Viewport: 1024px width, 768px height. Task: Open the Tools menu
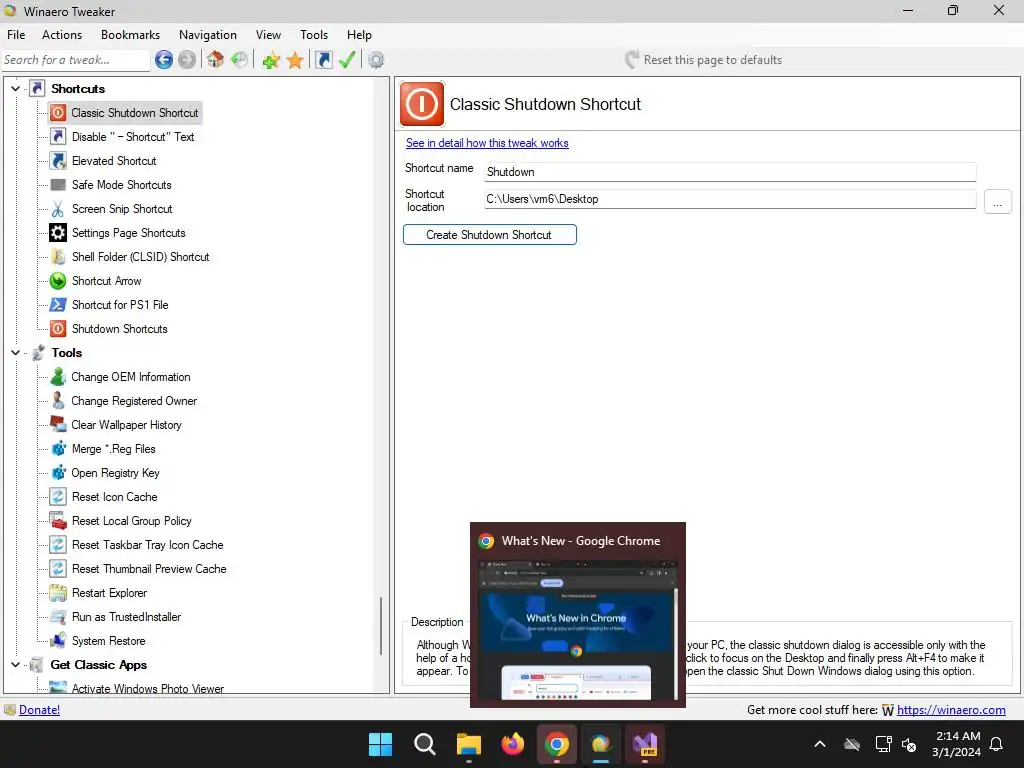tap(314, 35)
